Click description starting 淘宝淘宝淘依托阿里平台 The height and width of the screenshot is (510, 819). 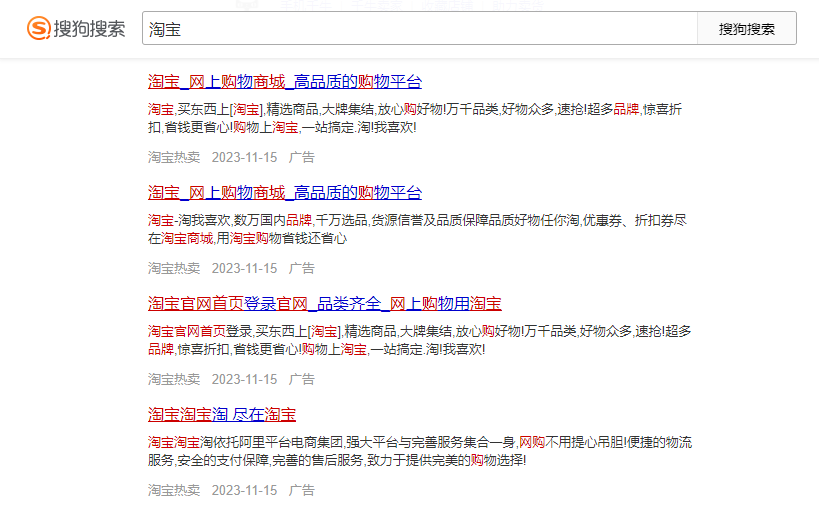click(x=419, y=451)
